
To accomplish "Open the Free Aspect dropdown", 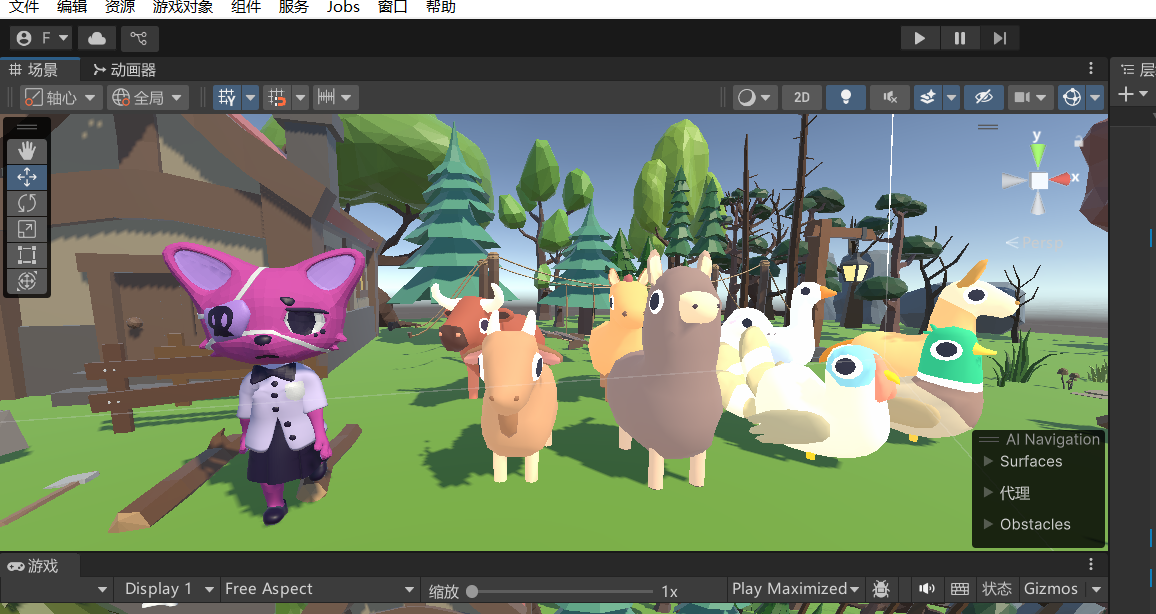I will coord(319,589).
